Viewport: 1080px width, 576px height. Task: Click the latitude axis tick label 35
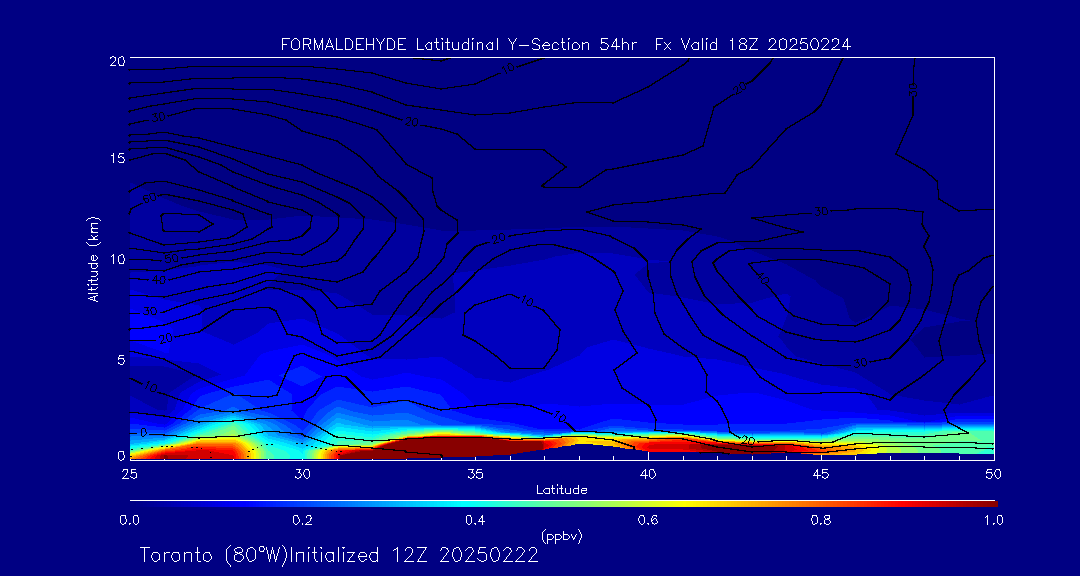pyautogui.click(x=475, y=473)
